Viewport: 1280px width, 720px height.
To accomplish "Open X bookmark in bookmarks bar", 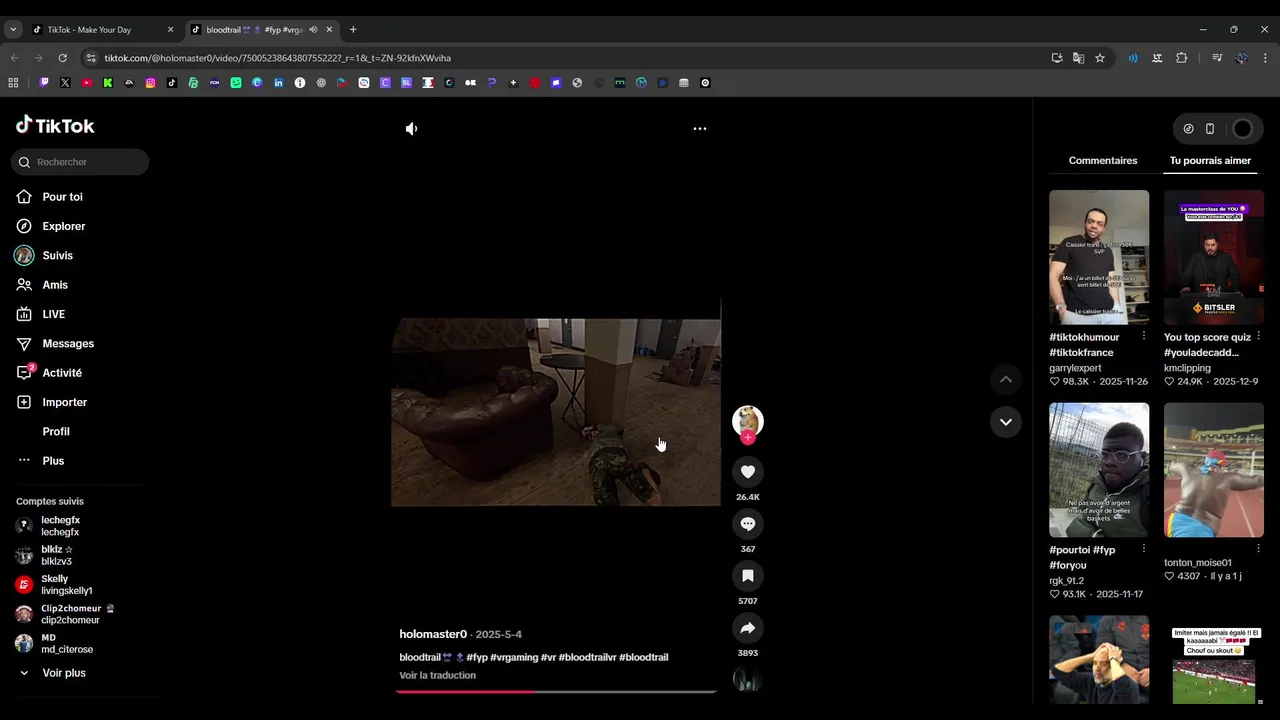I will [x=65, y=83].
